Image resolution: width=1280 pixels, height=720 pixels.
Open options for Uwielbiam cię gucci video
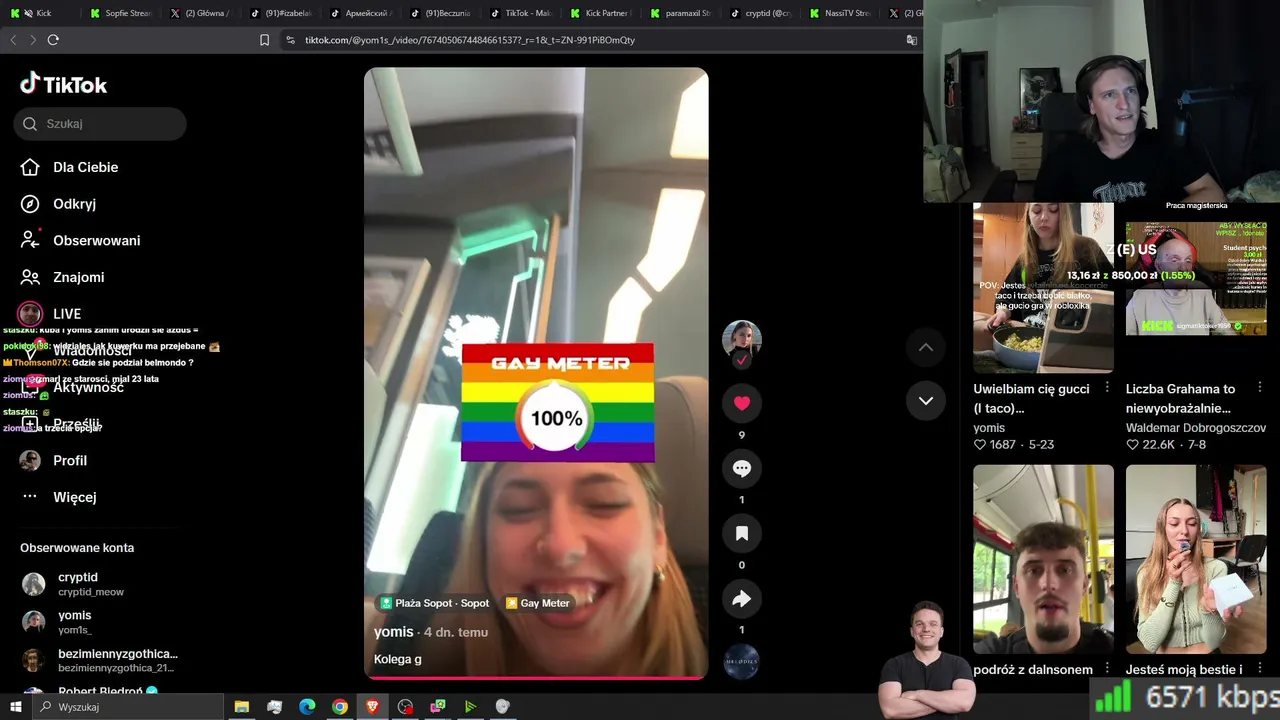pos(1106,388)
